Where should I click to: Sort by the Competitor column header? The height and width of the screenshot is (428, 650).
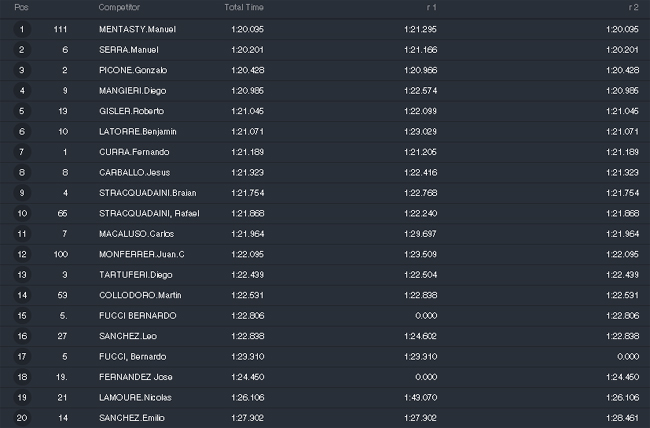pos(119,7)
